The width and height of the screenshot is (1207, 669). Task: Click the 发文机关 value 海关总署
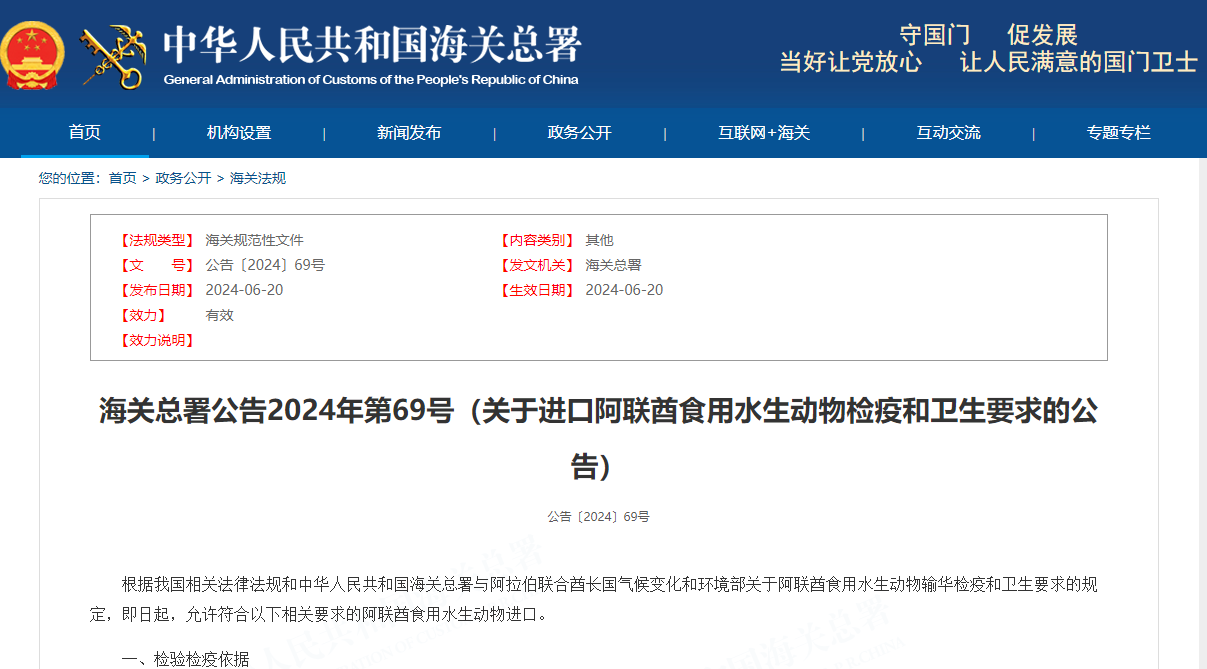pyautogui.click(x=613, y=265)
